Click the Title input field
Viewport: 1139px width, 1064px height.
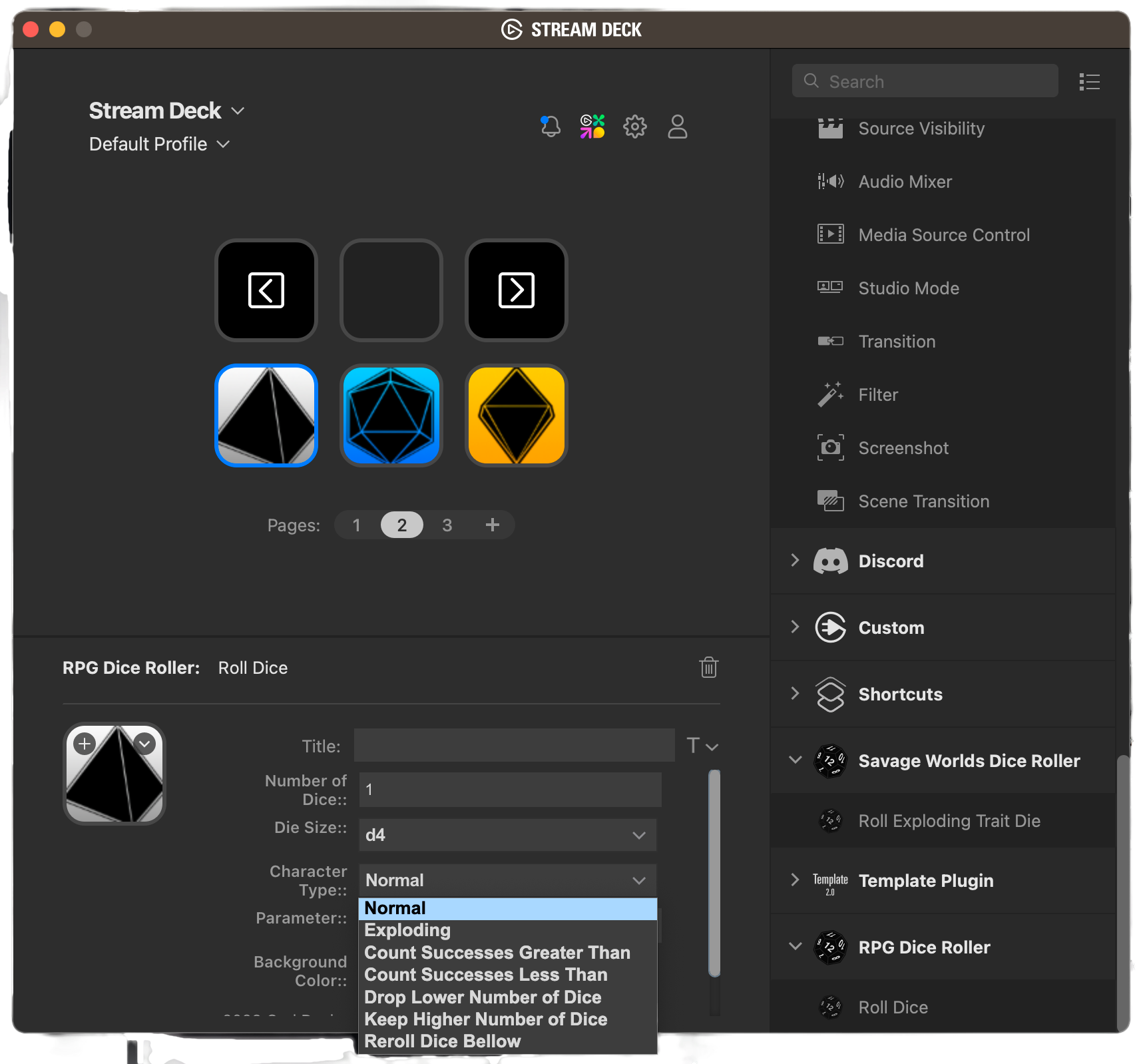(514, 745)
